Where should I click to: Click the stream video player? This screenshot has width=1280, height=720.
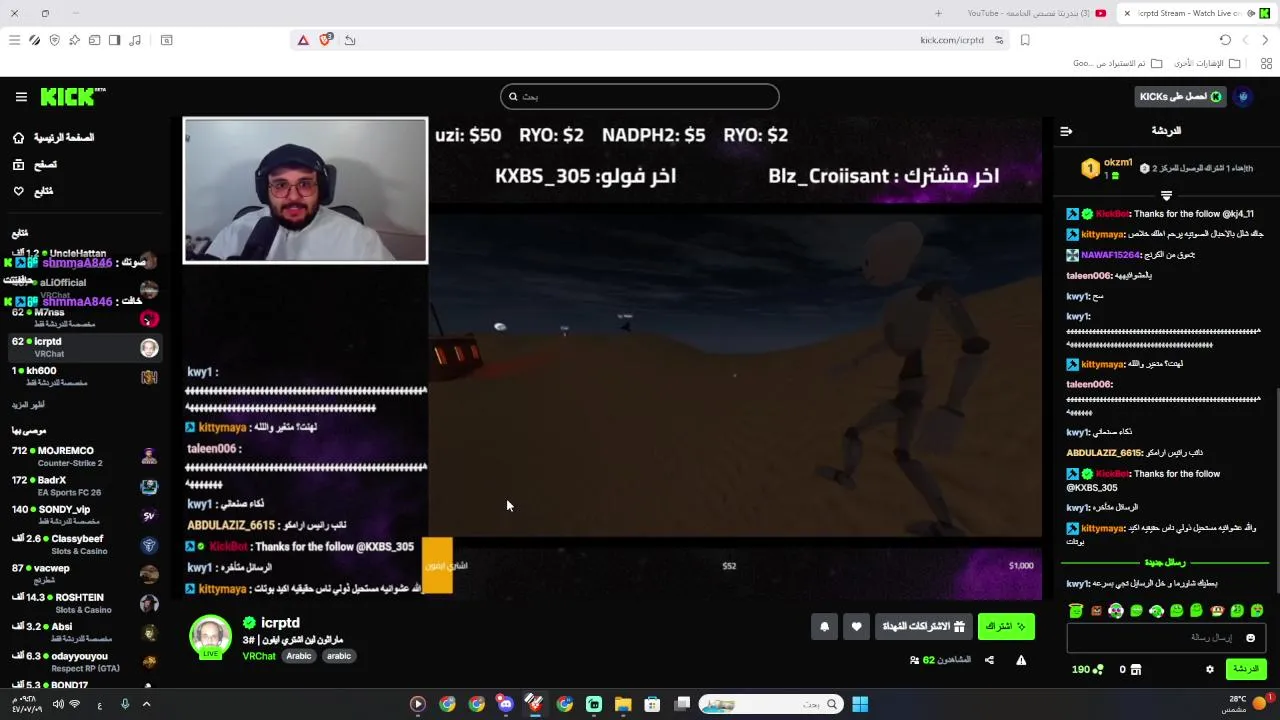(612, 358)
